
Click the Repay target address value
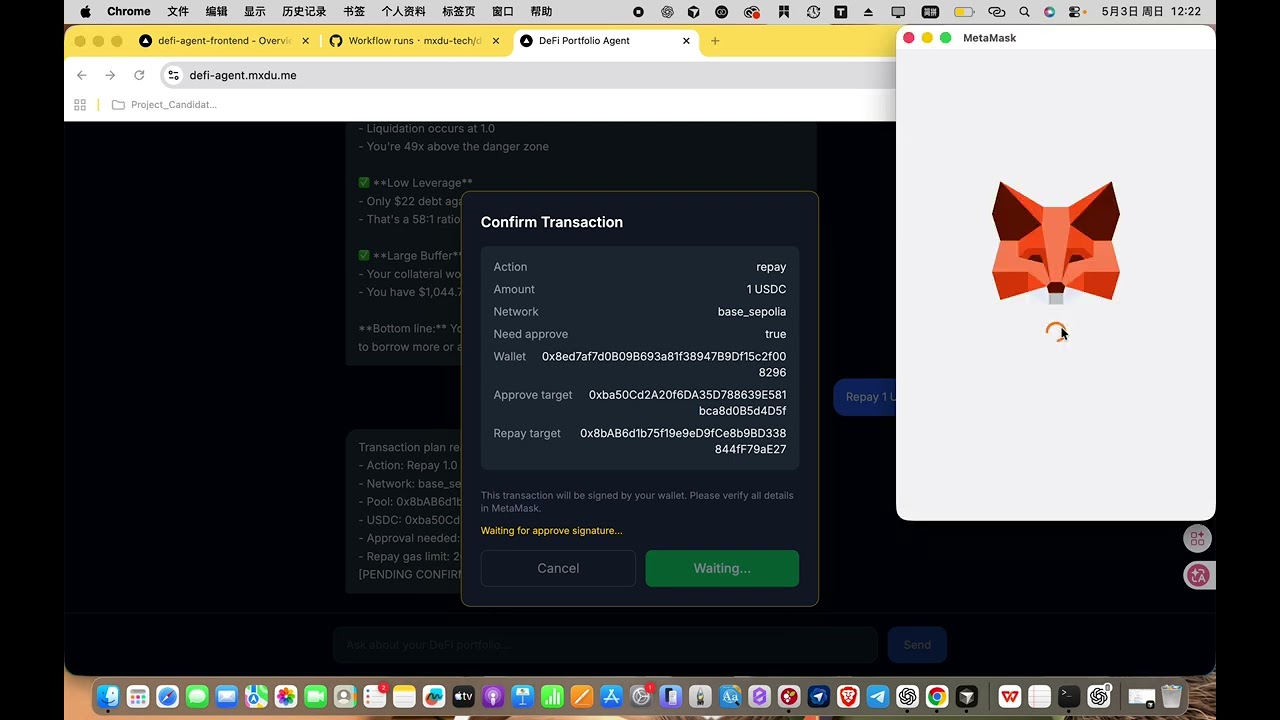683,441
